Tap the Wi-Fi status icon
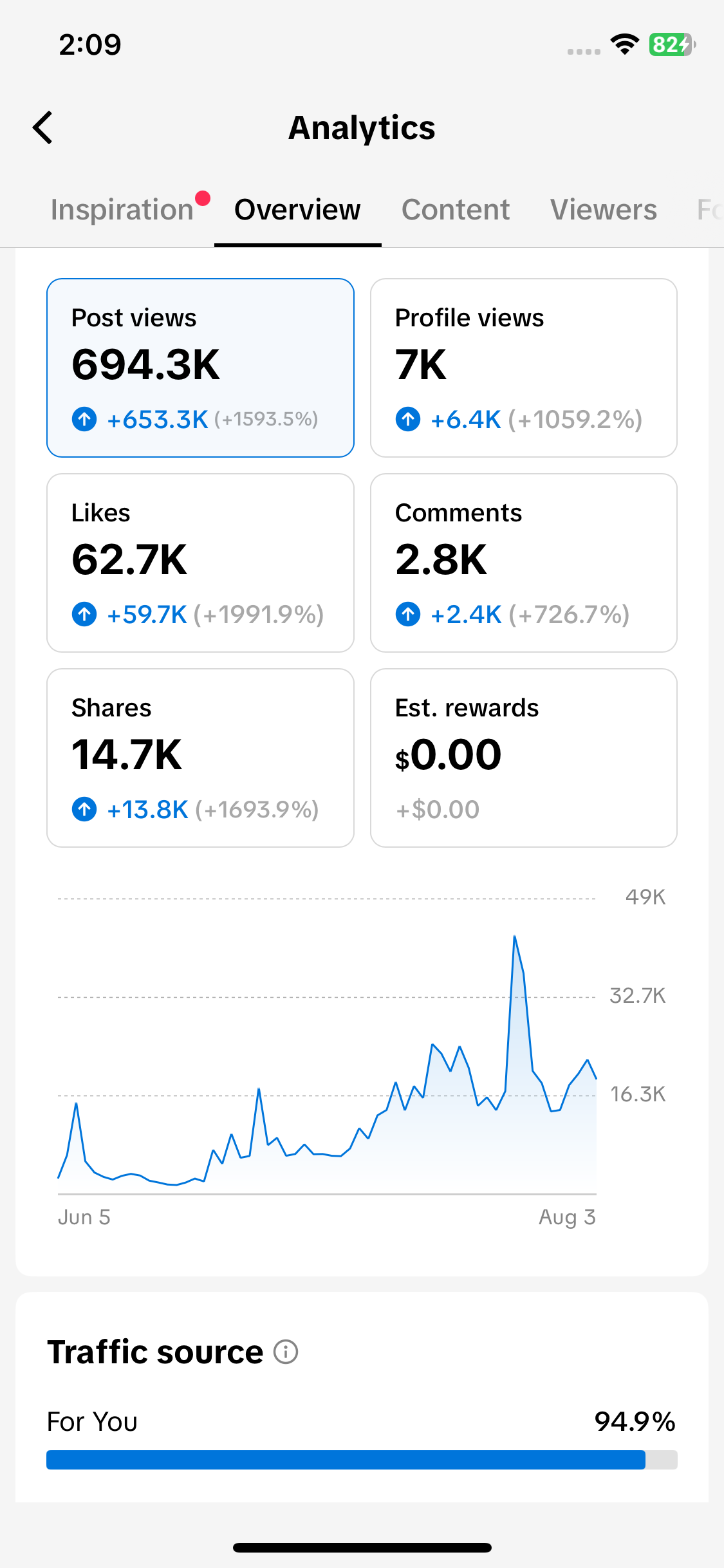Viewport: 724px width, 1568px height. (x=624, y=44)
